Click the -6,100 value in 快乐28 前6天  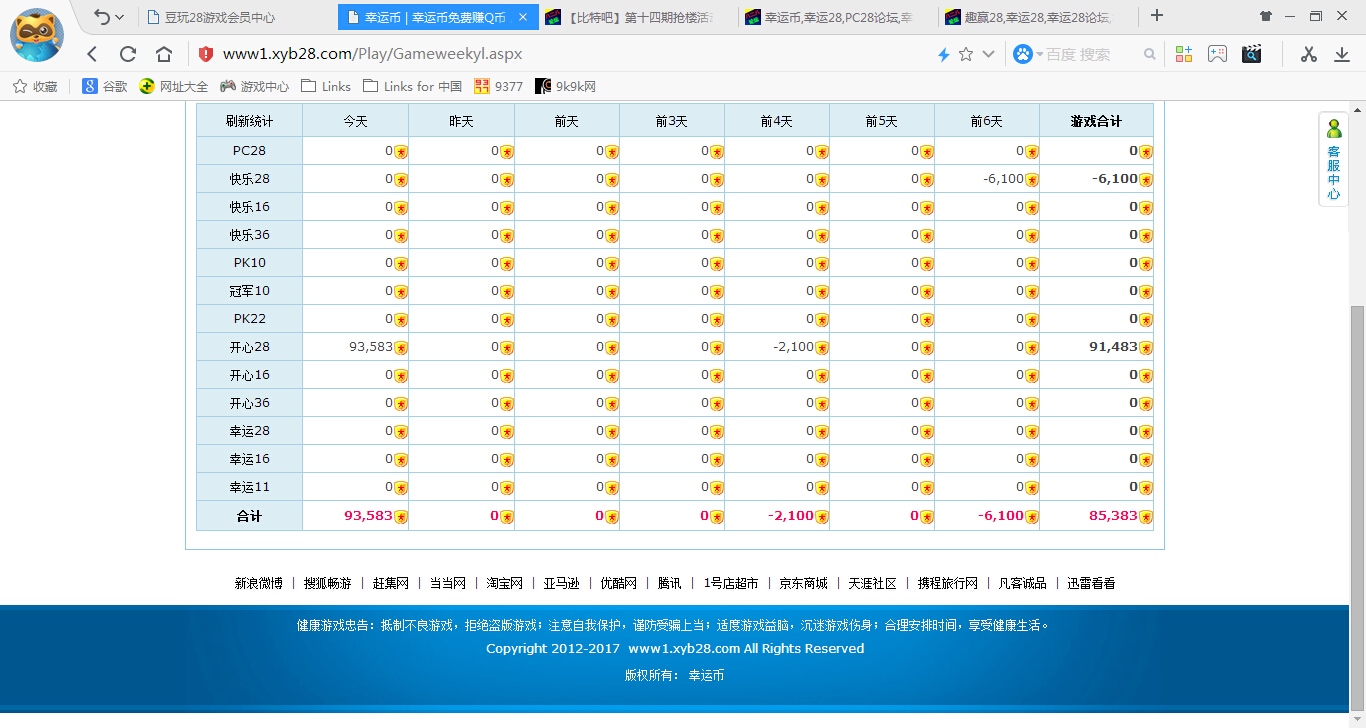(1004, 179)
